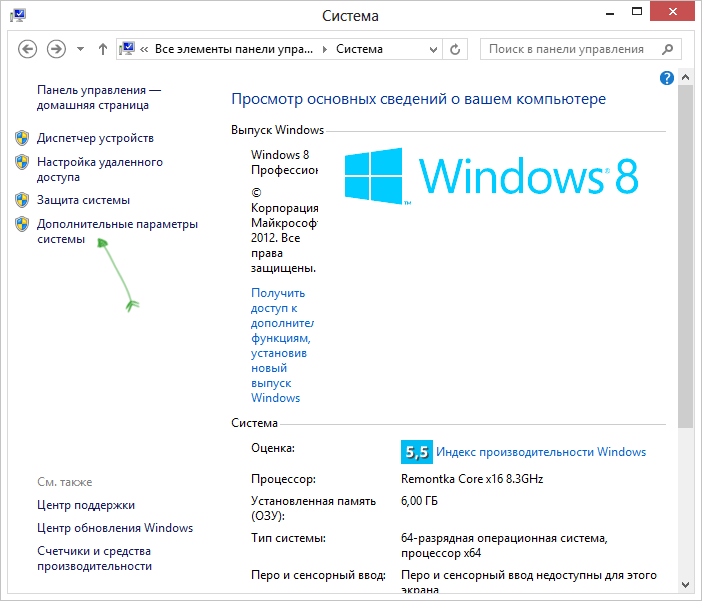Open the recent locations dropdown arrow
This screenshot has width=702, height=601.
point(80,49)
